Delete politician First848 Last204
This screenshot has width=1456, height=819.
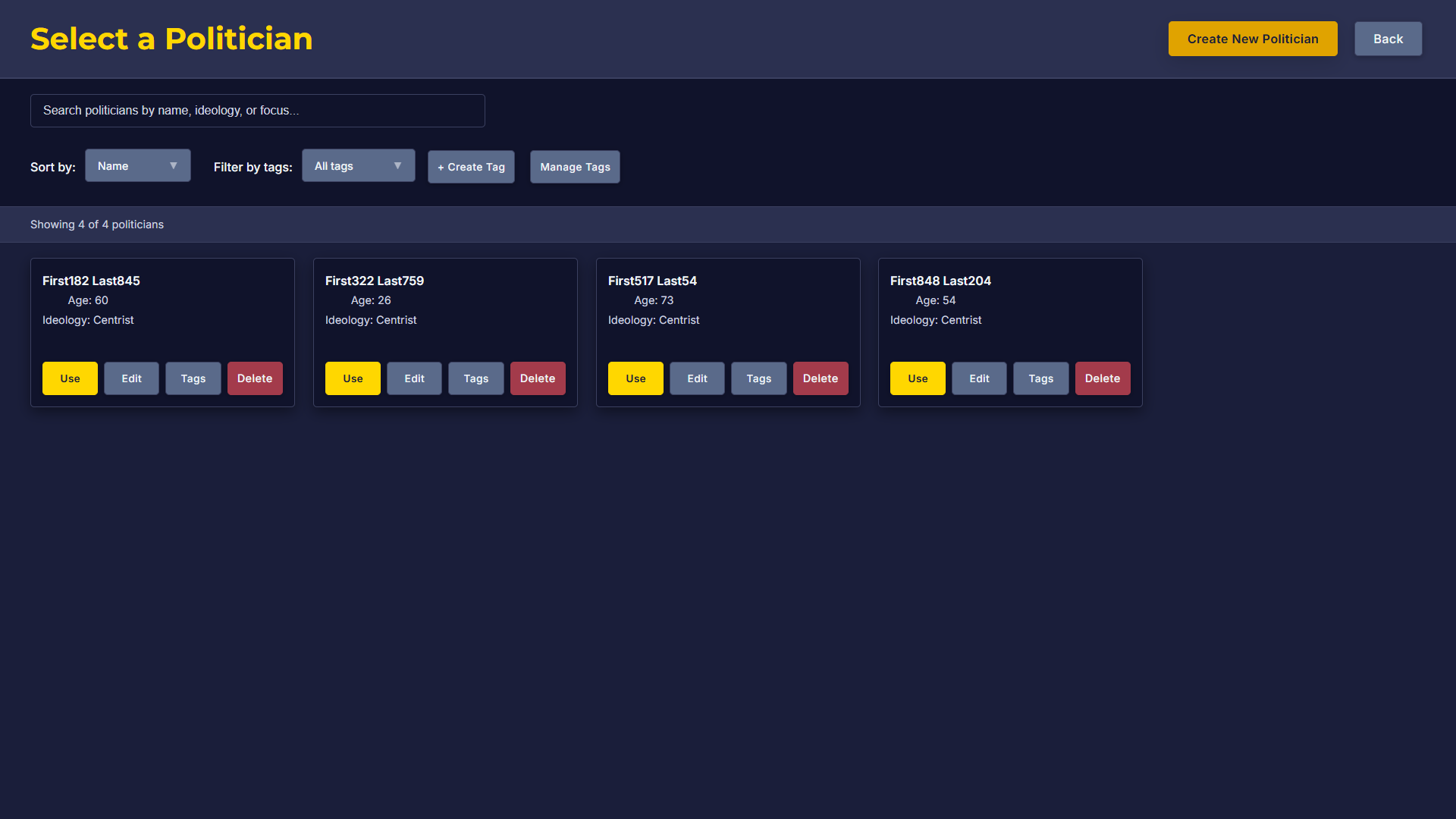pyautogui.click(x=1103, y=378)
